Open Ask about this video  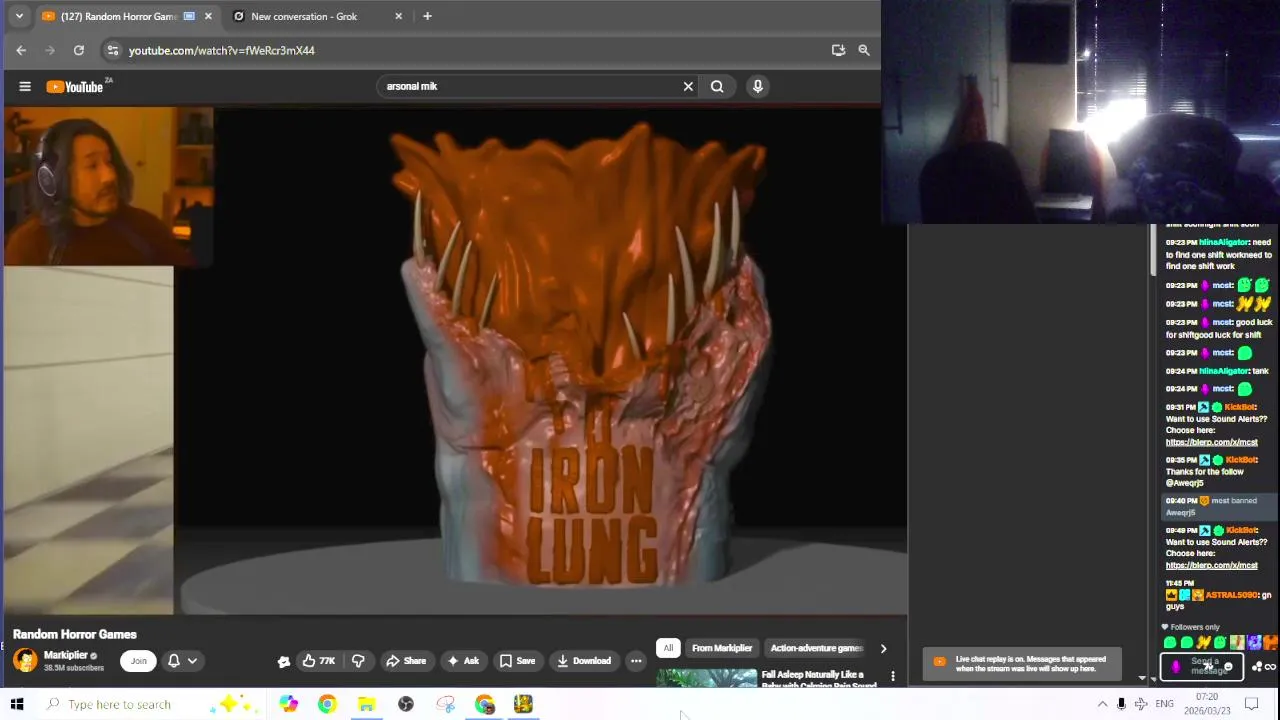click(462, 661)
